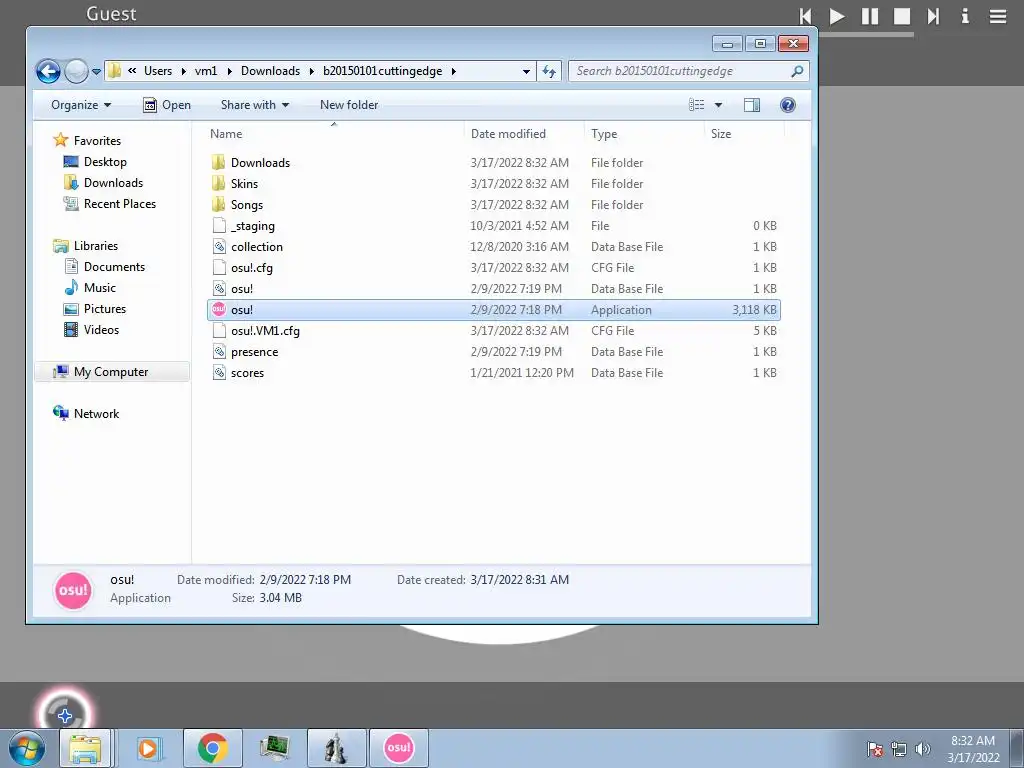Click the Change your view icon
This screenshot has height=768, width=1024.
pyautogui.click(x=697, y=105)
